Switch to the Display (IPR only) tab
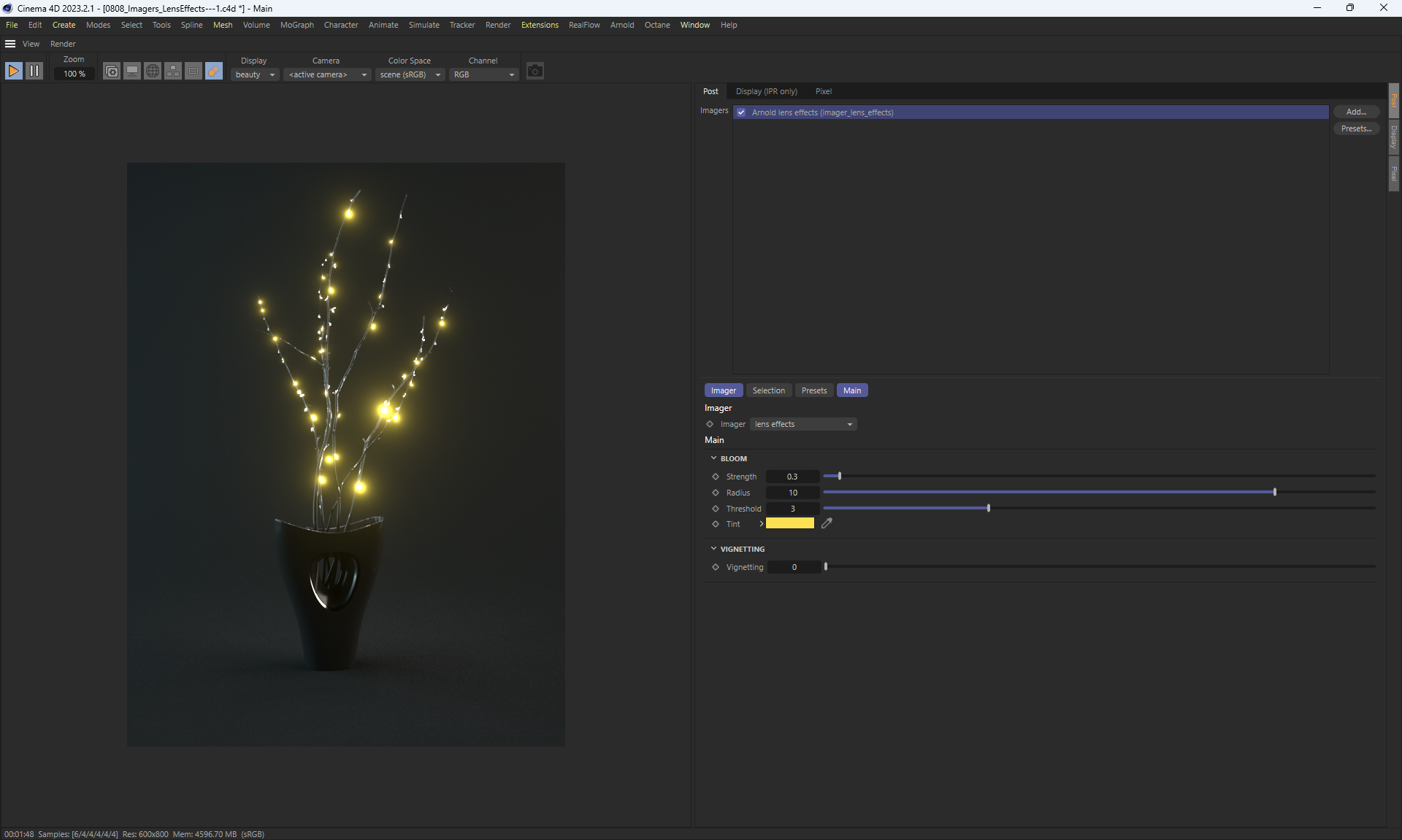The width and height of the screenshot is (1402, 840). [766, 91]
